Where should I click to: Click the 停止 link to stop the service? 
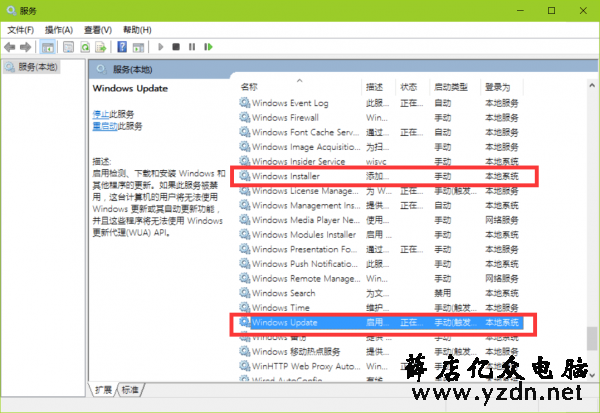[x=101, y=114]
